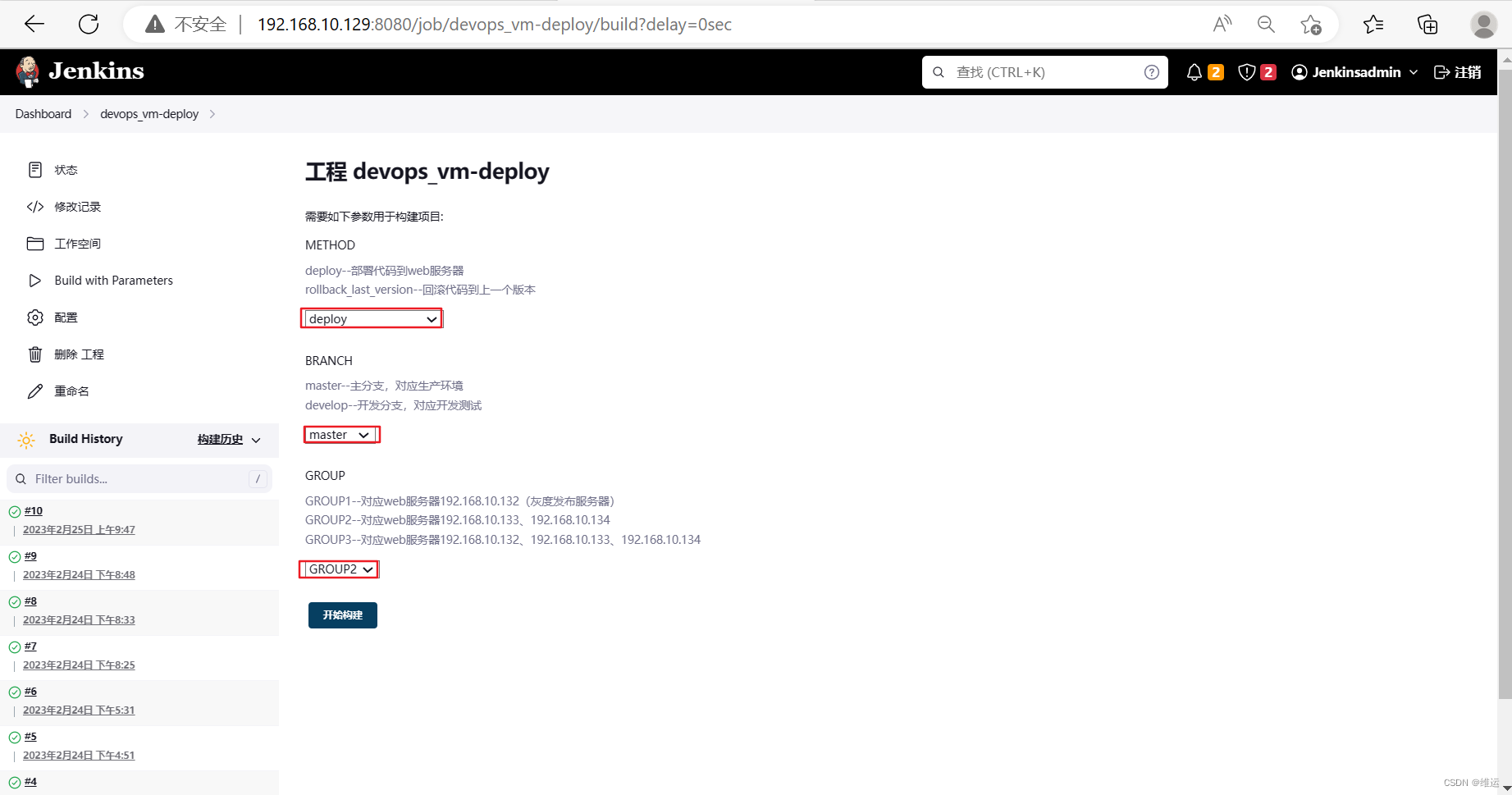Expand chevron after Dashboard breadcrumb
The image size is (1512, 795).
[85, 114]
